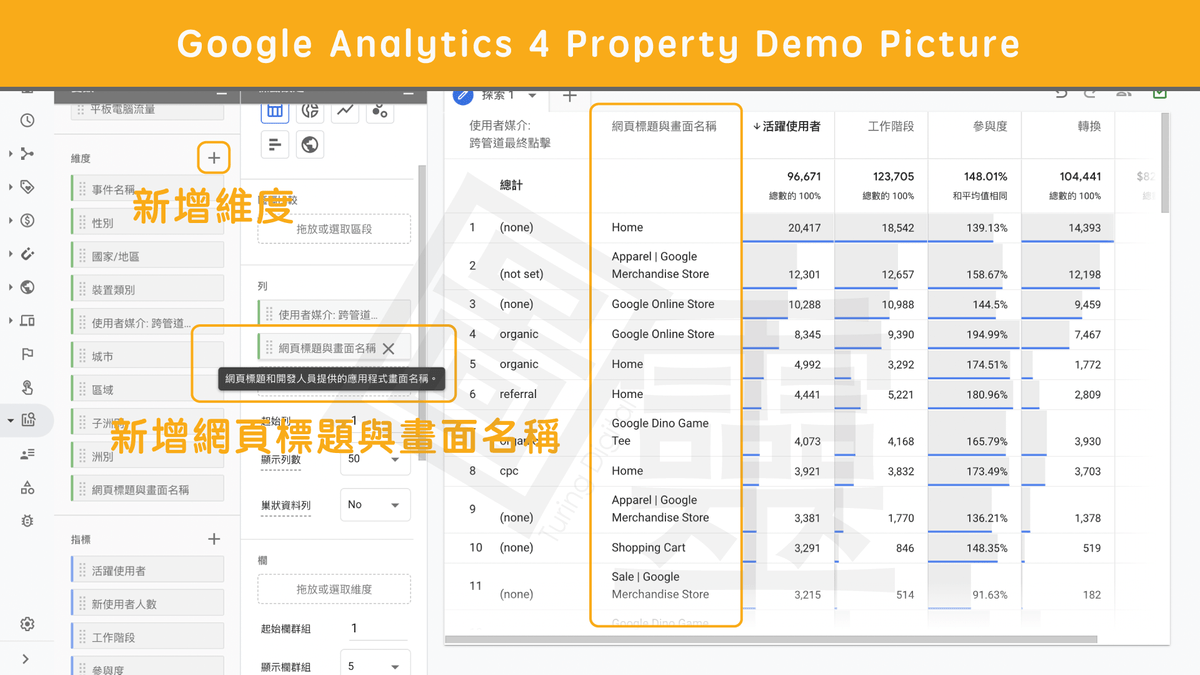The width and height of the screenshot is (1200, 675).
Task: Add a new exploration tab
Action: 569,96
